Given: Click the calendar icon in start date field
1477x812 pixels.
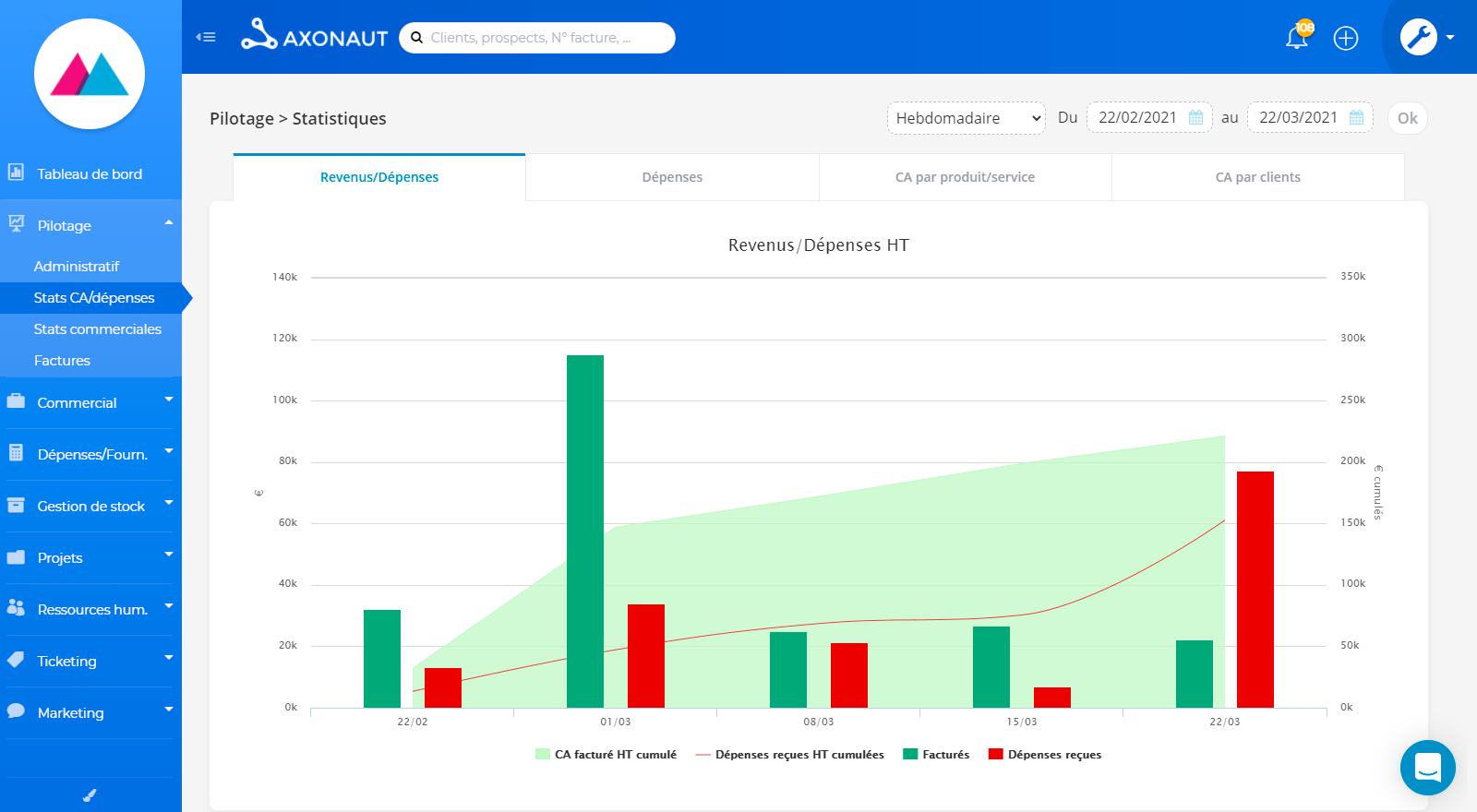Looking at the screenshot, I should (1196, 118).
